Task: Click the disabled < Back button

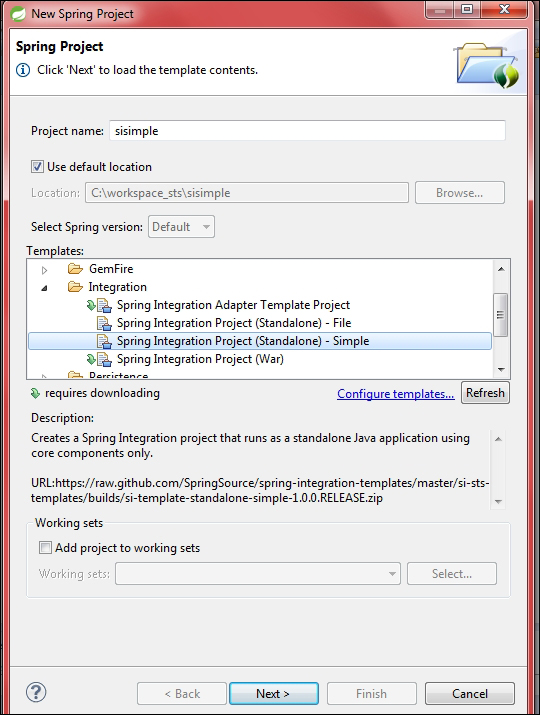Action: 182,694
